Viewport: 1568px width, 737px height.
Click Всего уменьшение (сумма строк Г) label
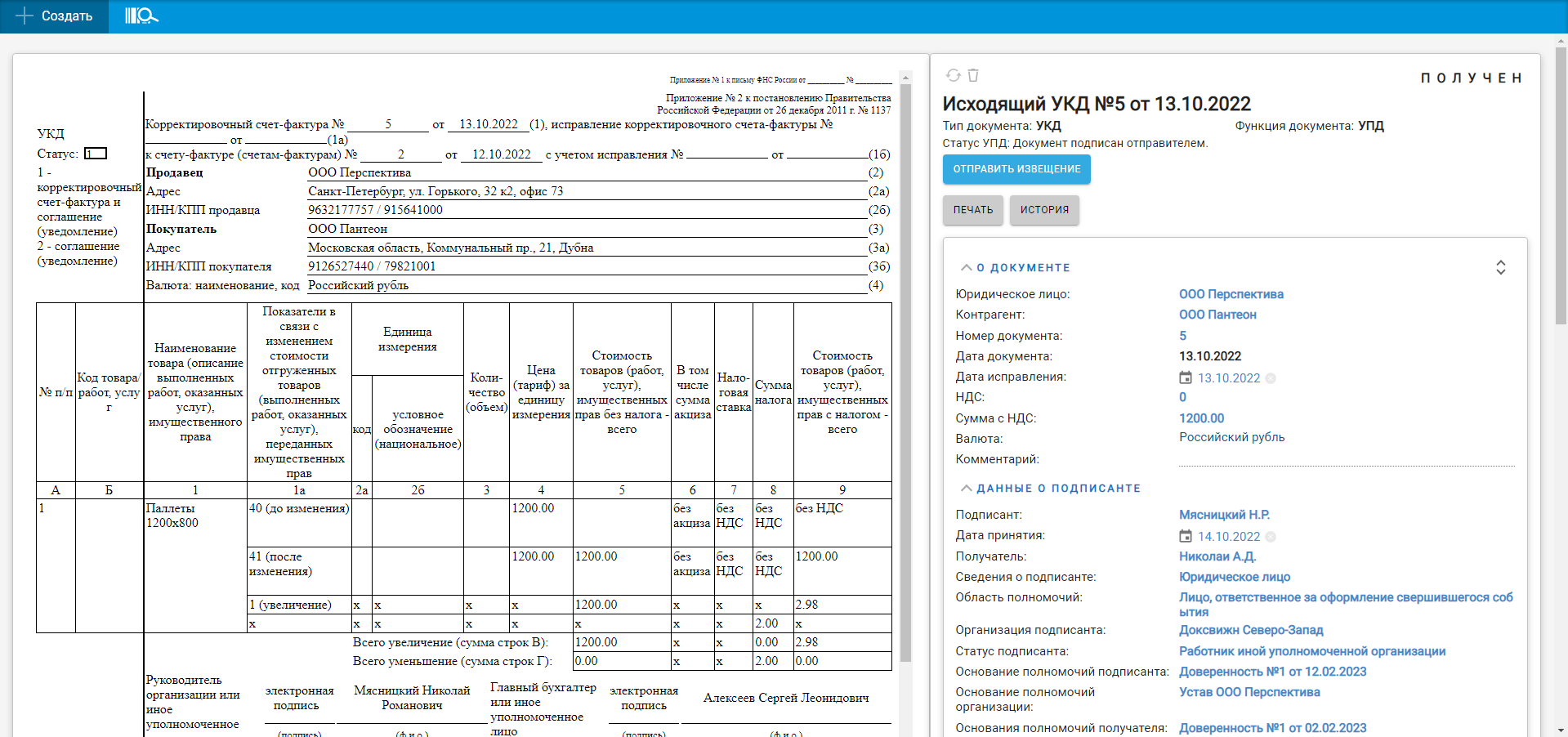coord(452,661)
